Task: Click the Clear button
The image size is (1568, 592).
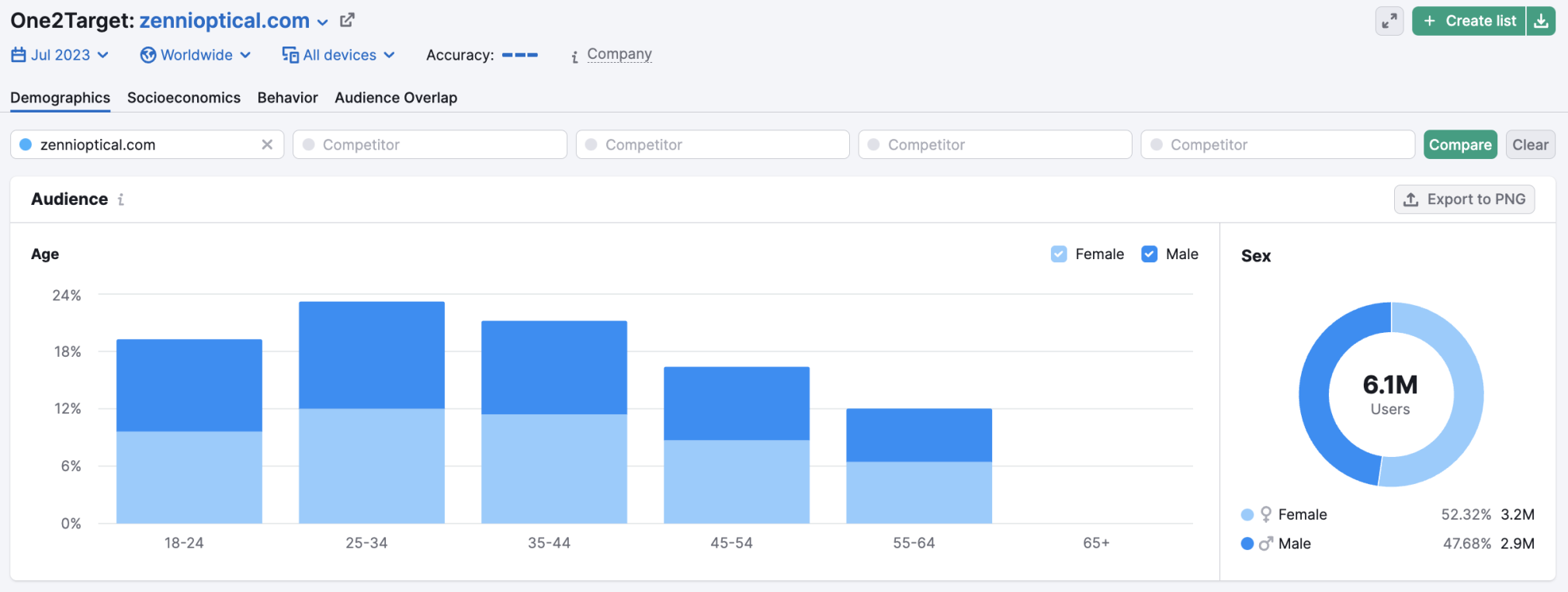Action: pos(1530,144)
